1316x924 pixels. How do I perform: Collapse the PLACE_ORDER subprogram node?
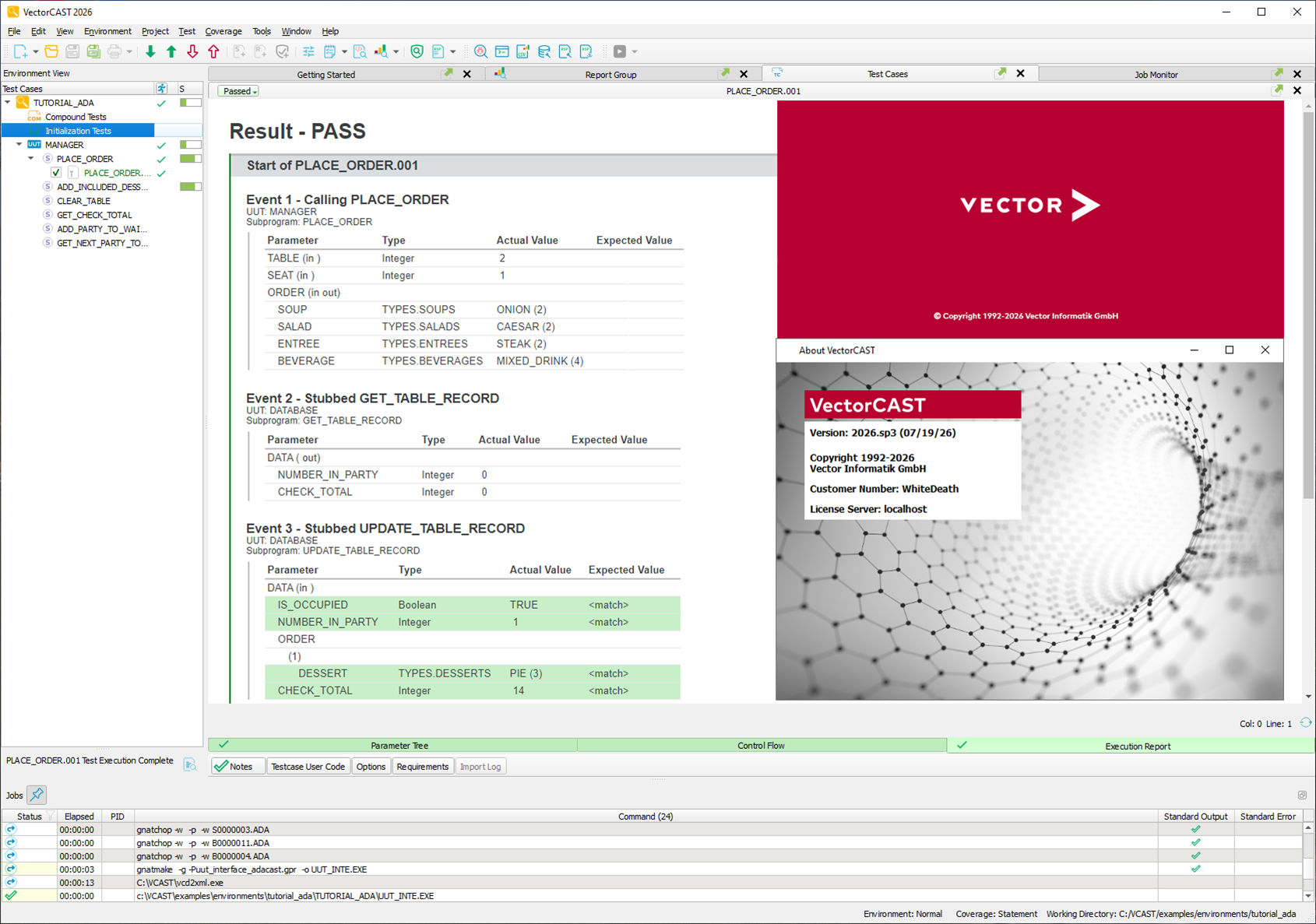pyautogui.click(x=31, y=158)
